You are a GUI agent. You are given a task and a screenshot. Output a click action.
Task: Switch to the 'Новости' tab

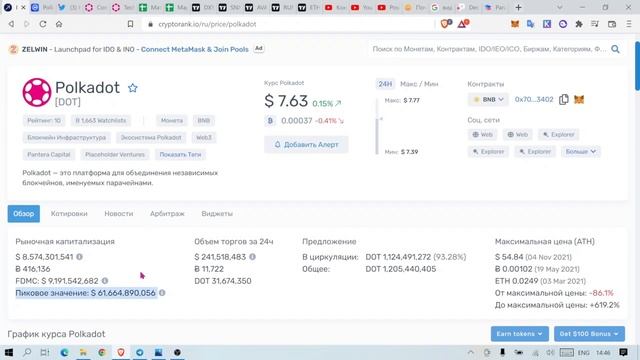click(x=119, y=213)
